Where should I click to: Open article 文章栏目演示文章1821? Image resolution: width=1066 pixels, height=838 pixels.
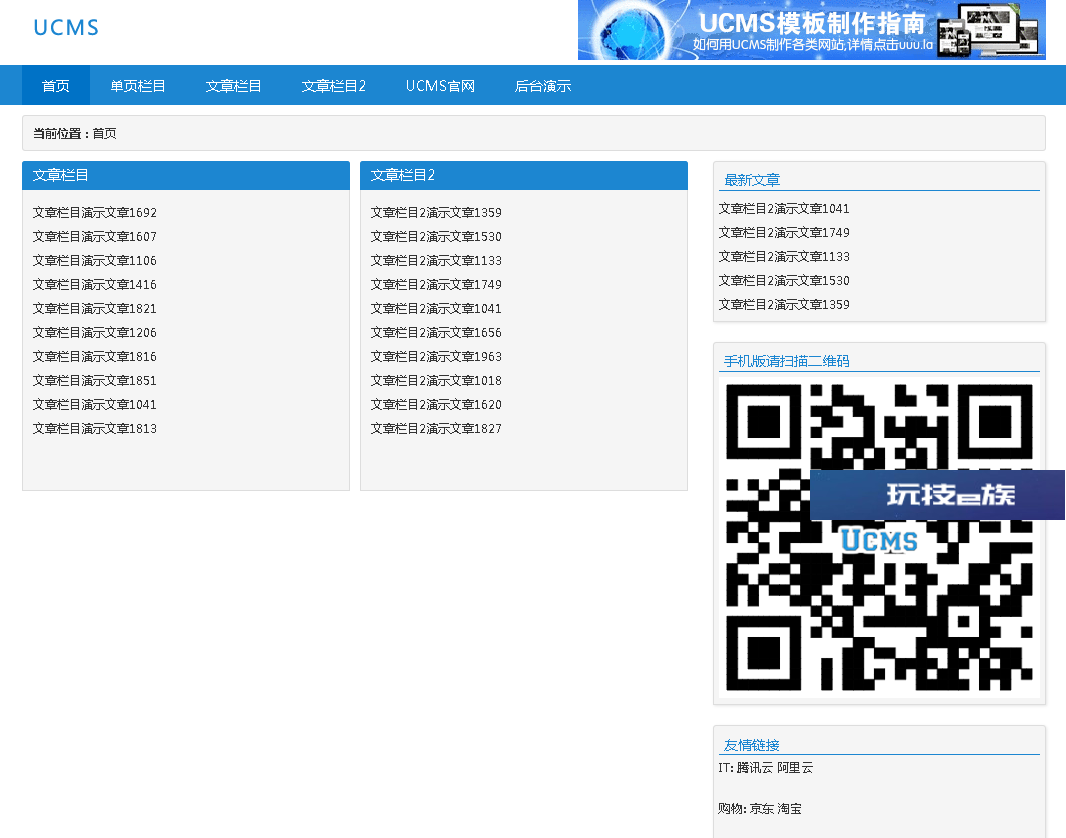tap(94, 309)
